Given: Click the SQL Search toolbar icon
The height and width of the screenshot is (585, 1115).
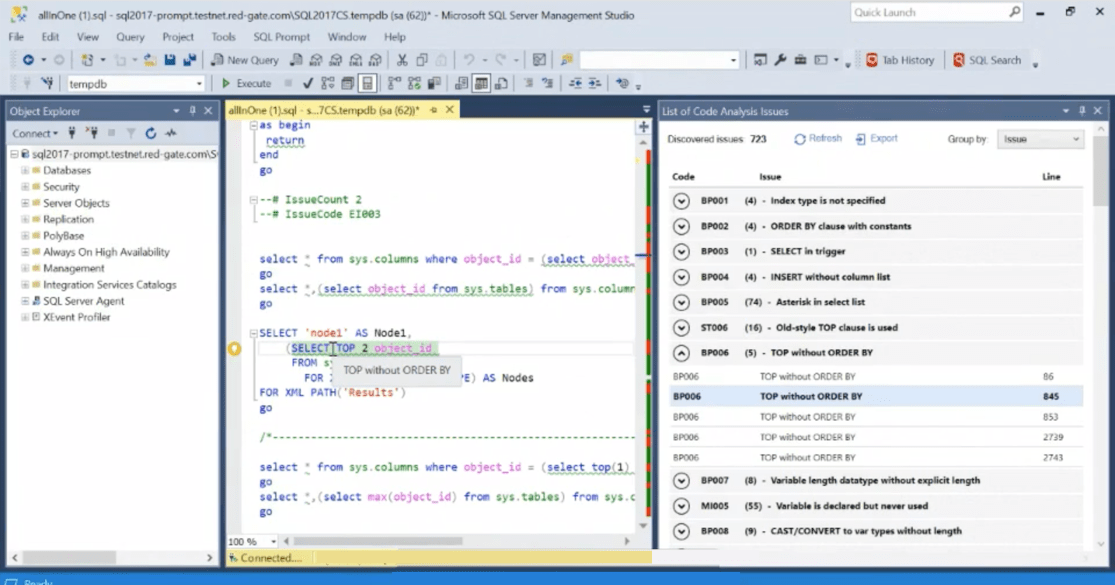Looking at the screenshot, I should (x=989, y=60).
